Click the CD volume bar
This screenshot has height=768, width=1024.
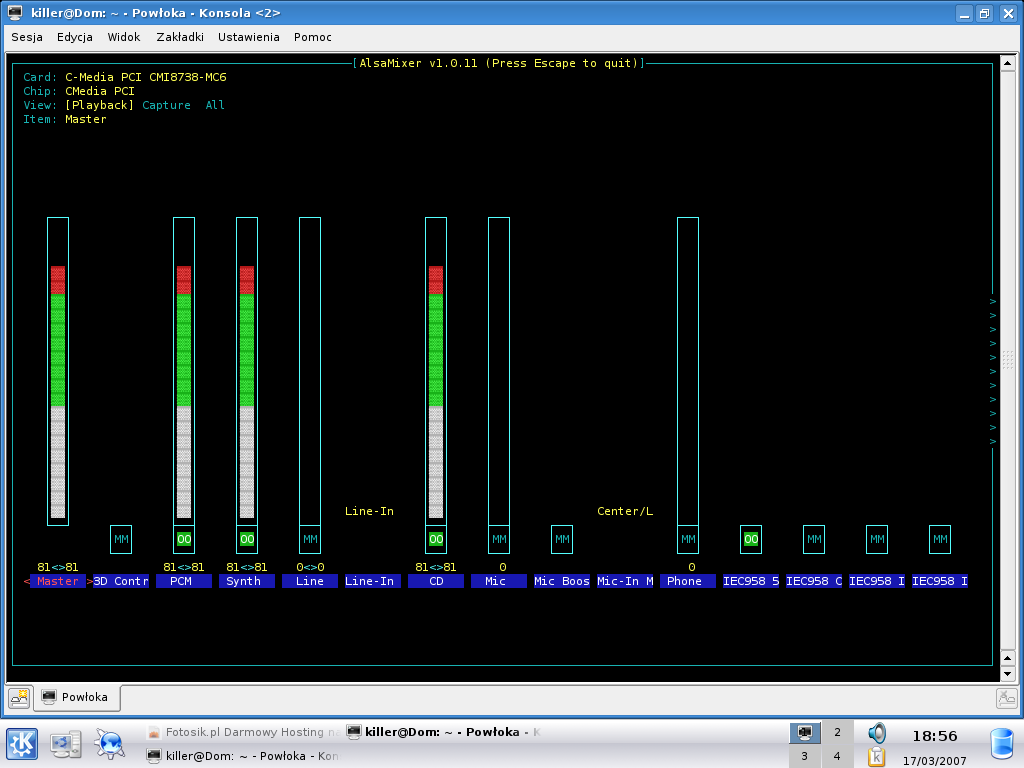point(436,371)
